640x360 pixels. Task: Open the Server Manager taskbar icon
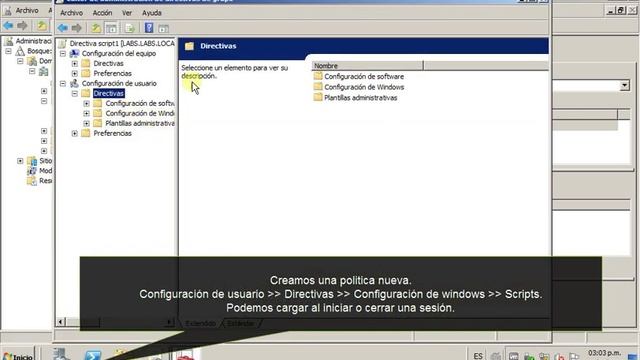[61, 353]
